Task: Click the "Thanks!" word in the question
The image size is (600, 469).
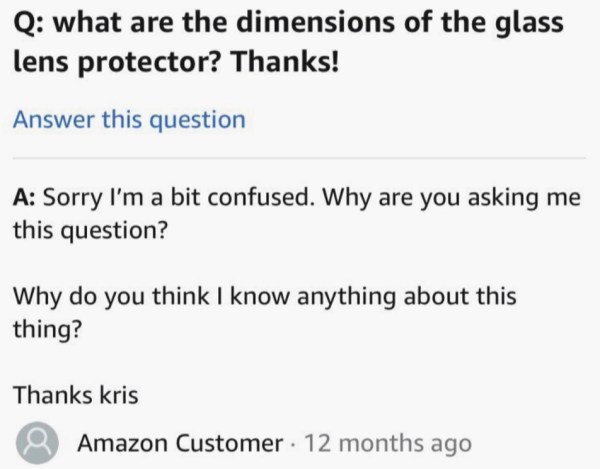Action: tap(285, 62)
